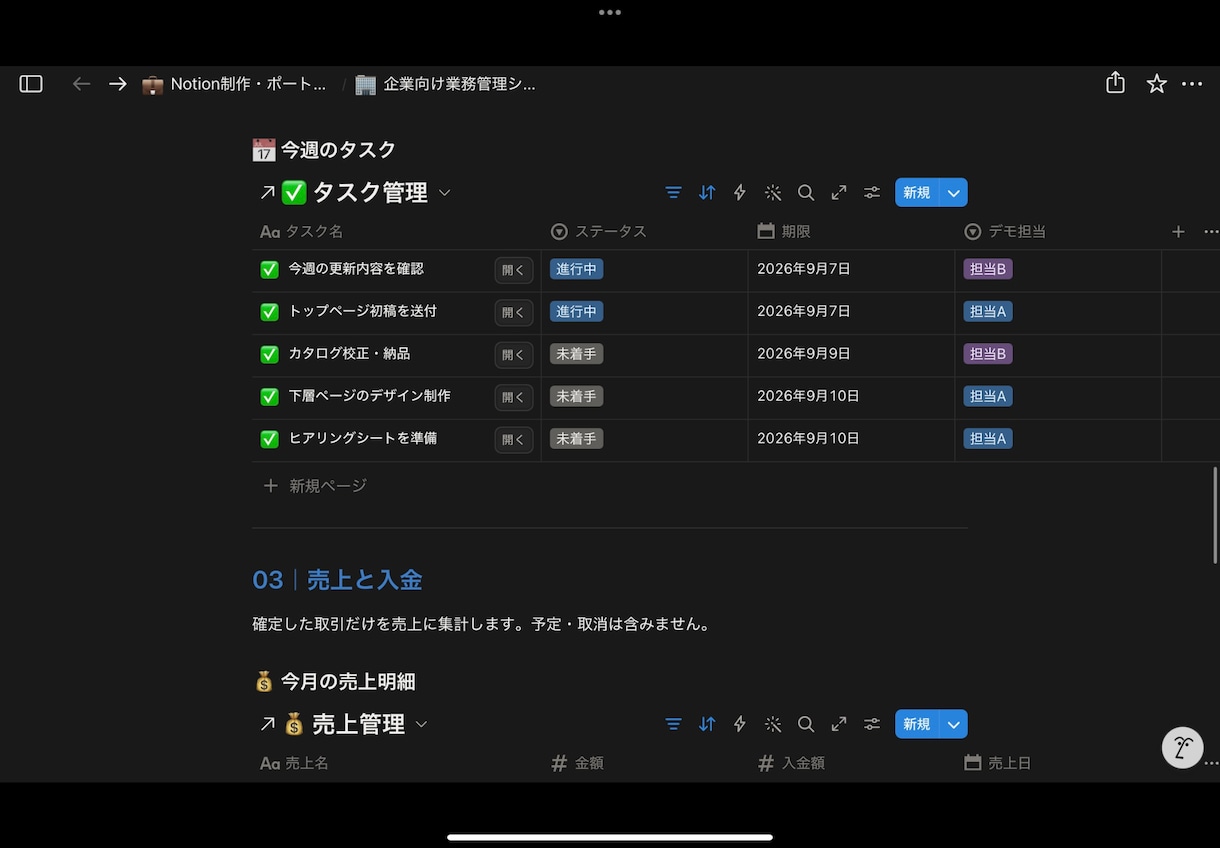This screenshot has height=848, width=1220.
Task: Click checkmark icon of カタログ校正・納品
Action: click(x=269, y=354)
